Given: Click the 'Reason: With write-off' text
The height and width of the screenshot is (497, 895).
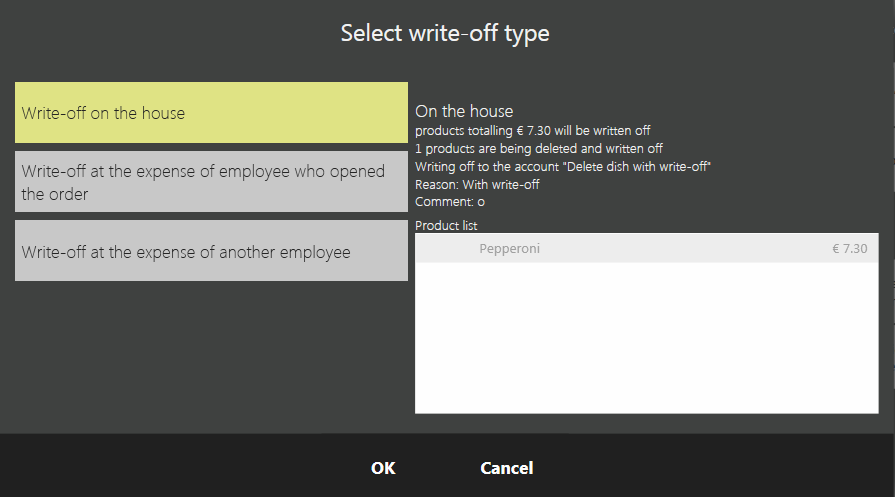Looking at the screenshot, I should click(477, 184).
